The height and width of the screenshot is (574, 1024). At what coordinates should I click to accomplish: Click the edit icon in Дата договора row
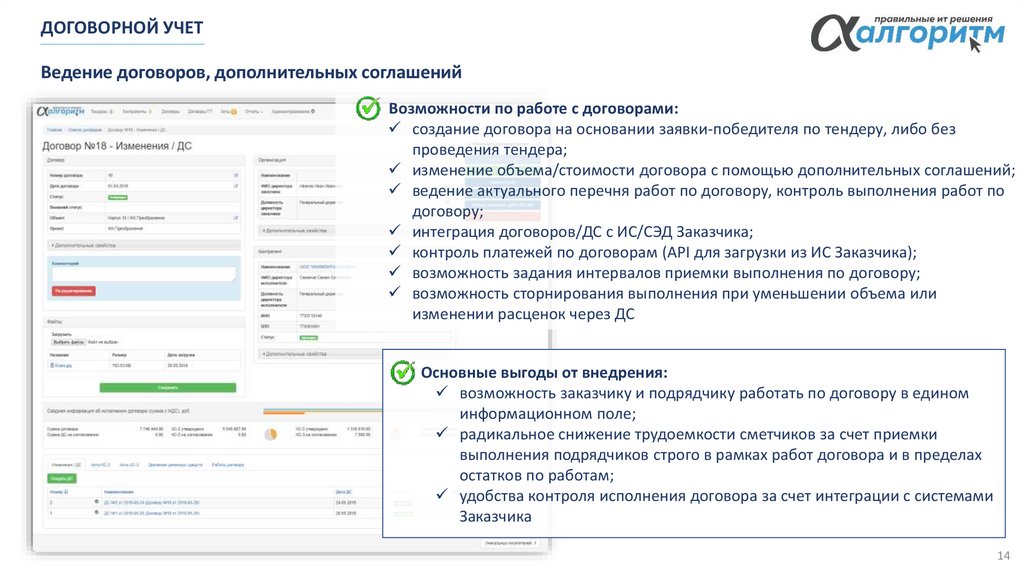(236, 186)
